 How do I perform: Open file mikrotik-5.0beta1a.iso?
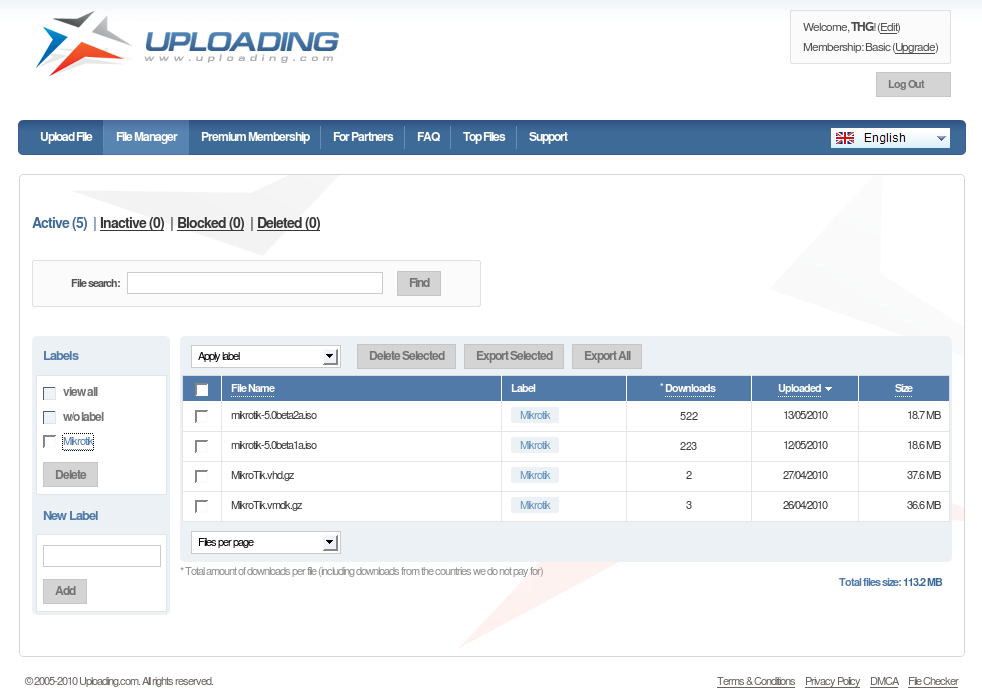[274, 445]
